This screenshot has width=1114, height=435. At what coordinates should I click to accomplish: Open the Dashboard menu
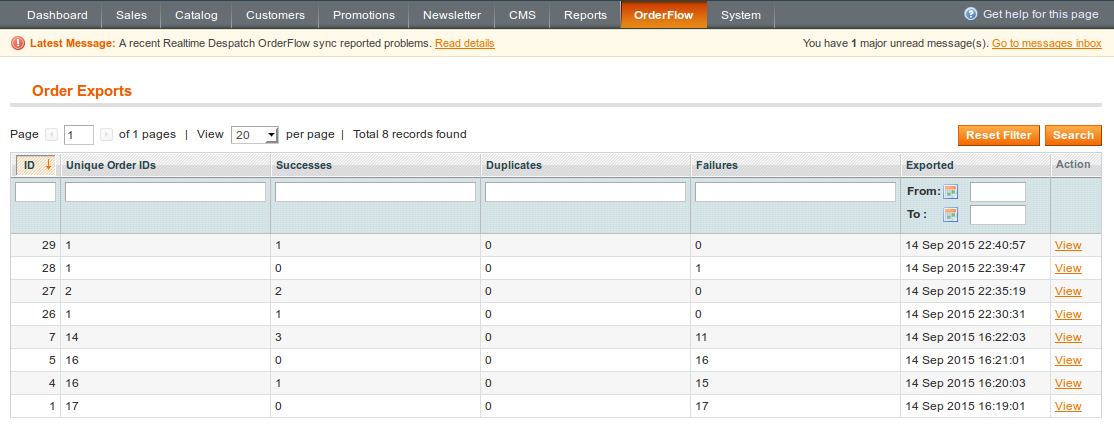[58, 15]
